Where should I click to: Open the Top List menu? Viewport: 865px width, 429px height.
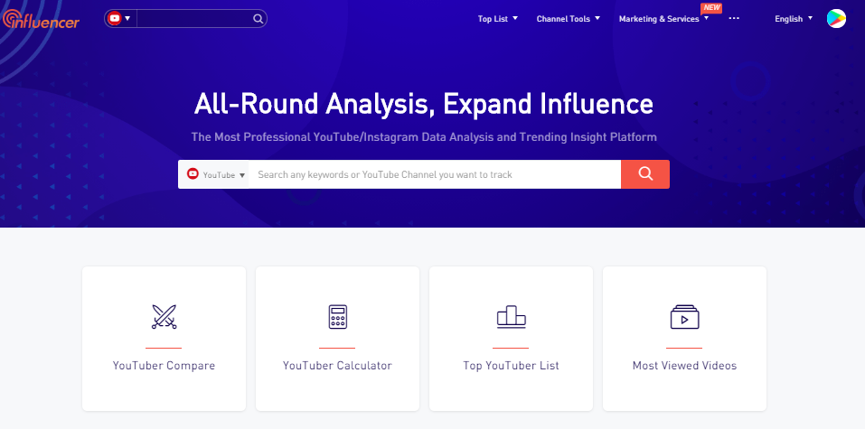[x=498, y=19]
